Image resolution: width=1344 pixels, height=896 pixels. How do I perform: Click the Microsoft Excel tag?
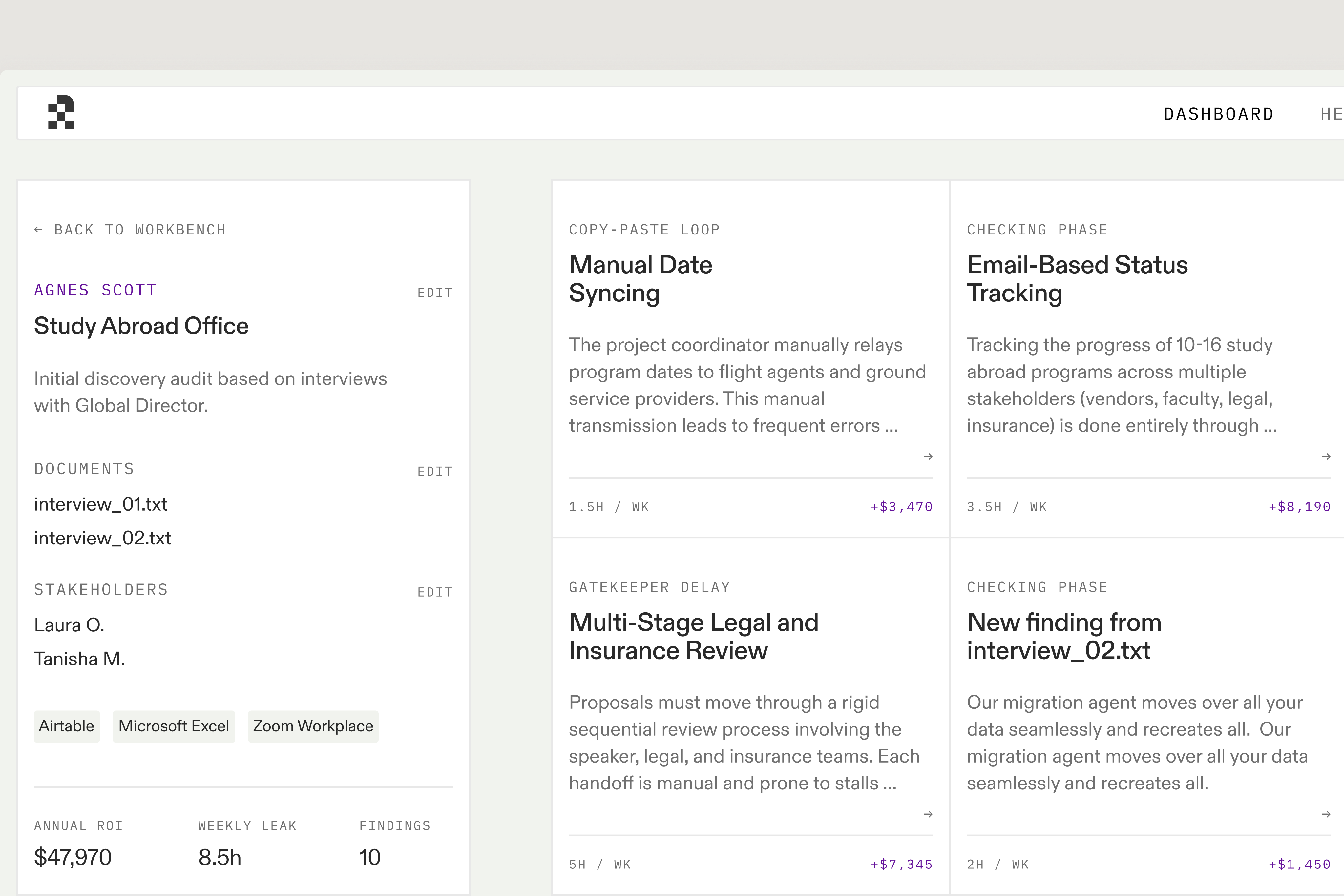(174, 726)
